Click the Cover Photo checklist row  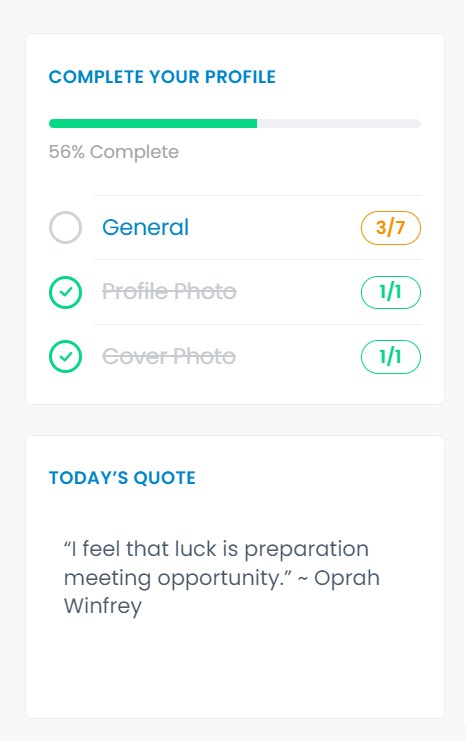point(235,357)
